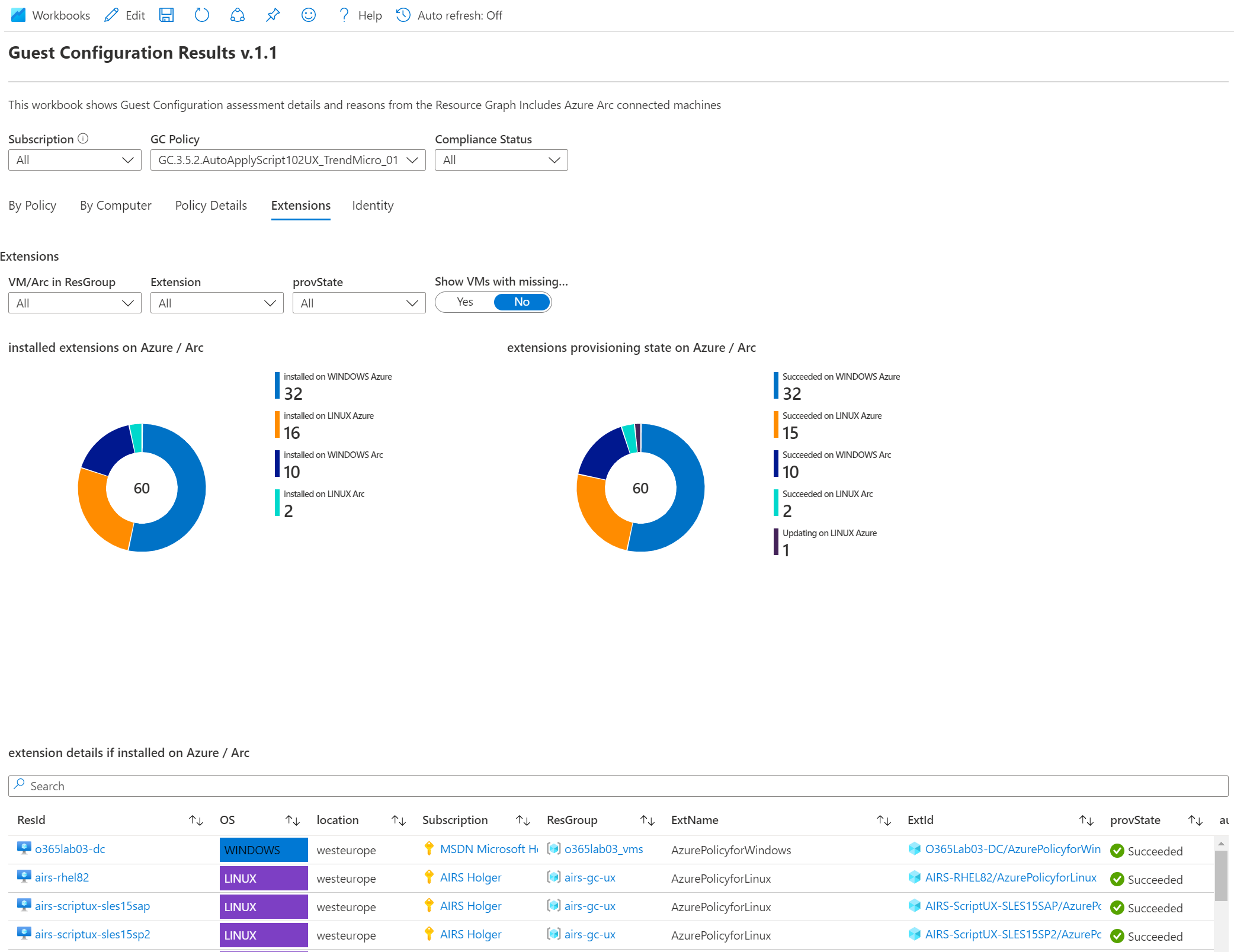
Task: Sort table by the ResId column arrows
Action: pyautogui.click(x=196, y=820)
